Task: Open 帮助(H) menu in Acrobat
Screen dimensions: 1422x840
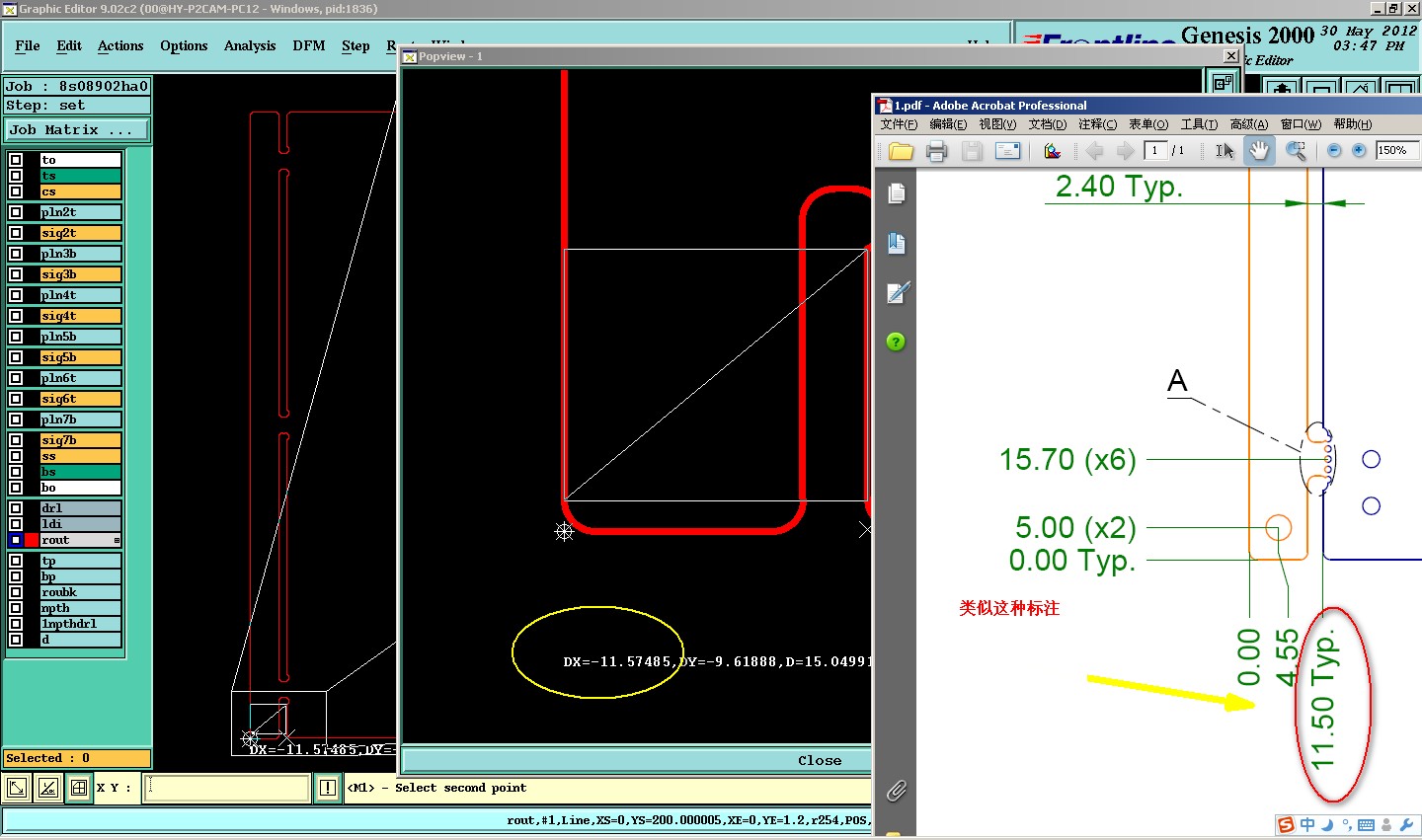Action: [x=1353, y=124]
